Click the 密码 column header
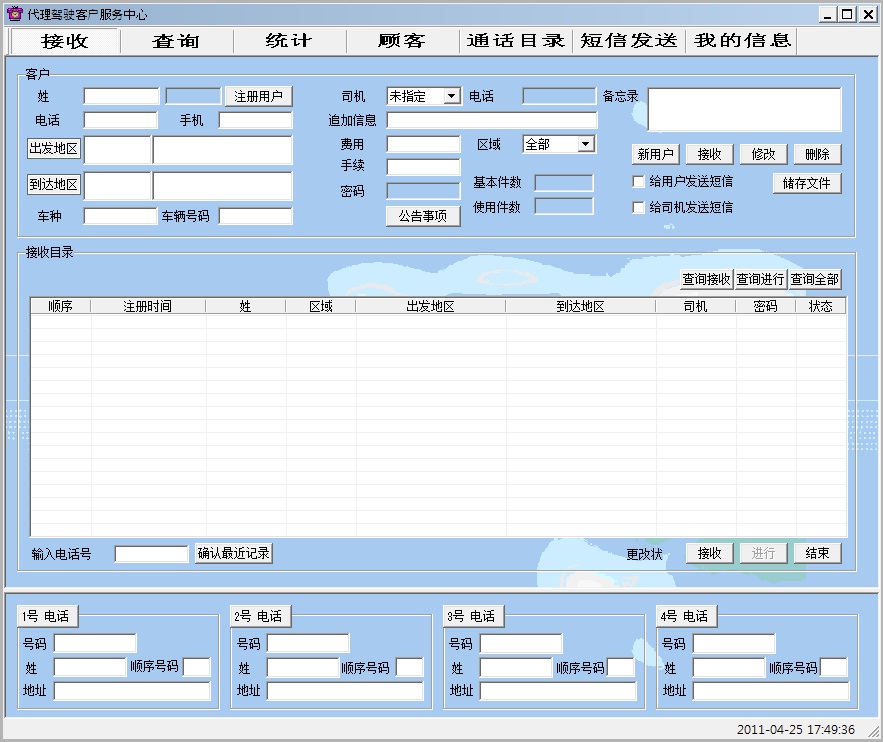The width and height of the screenshot is (883, 742). [765, 306]
